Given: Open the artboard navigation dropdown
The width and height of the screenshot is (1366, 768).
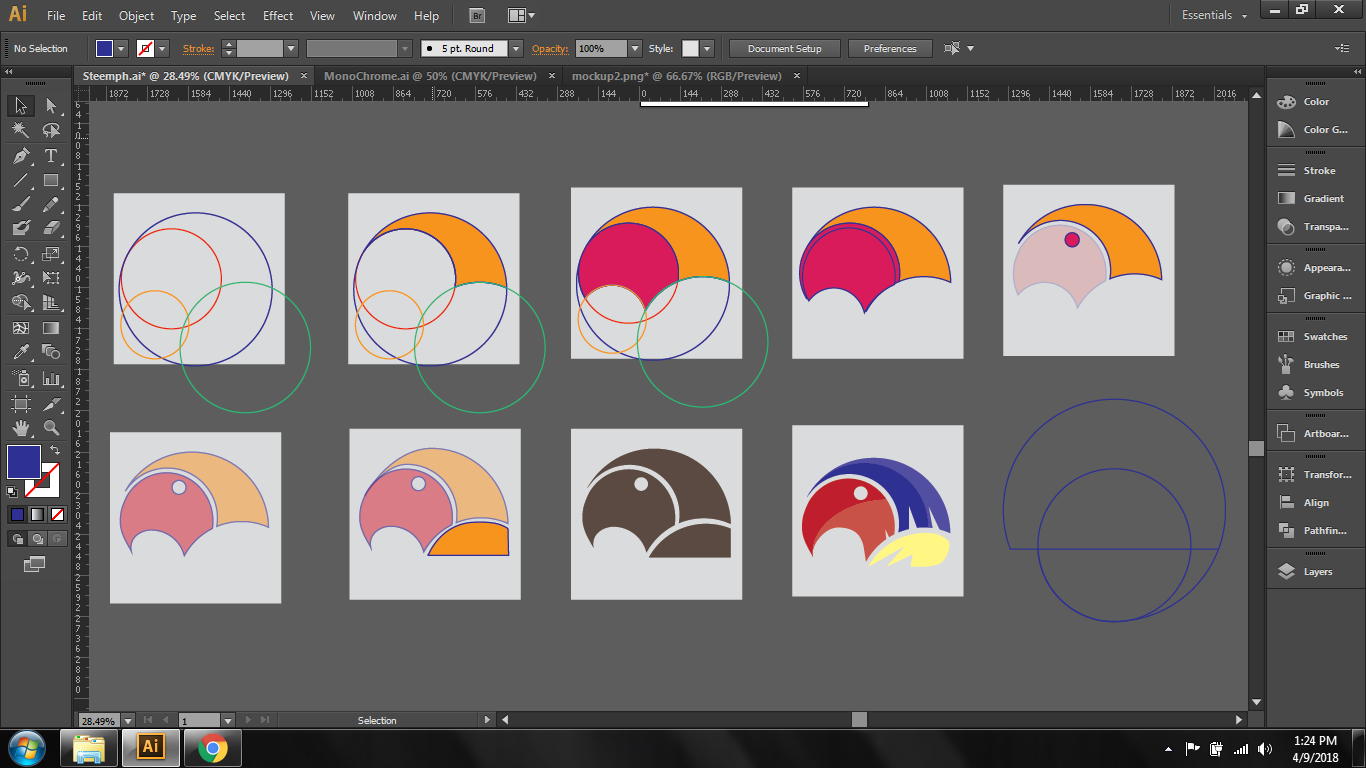Looking at the screenshot, I should [x=228, y=720].
